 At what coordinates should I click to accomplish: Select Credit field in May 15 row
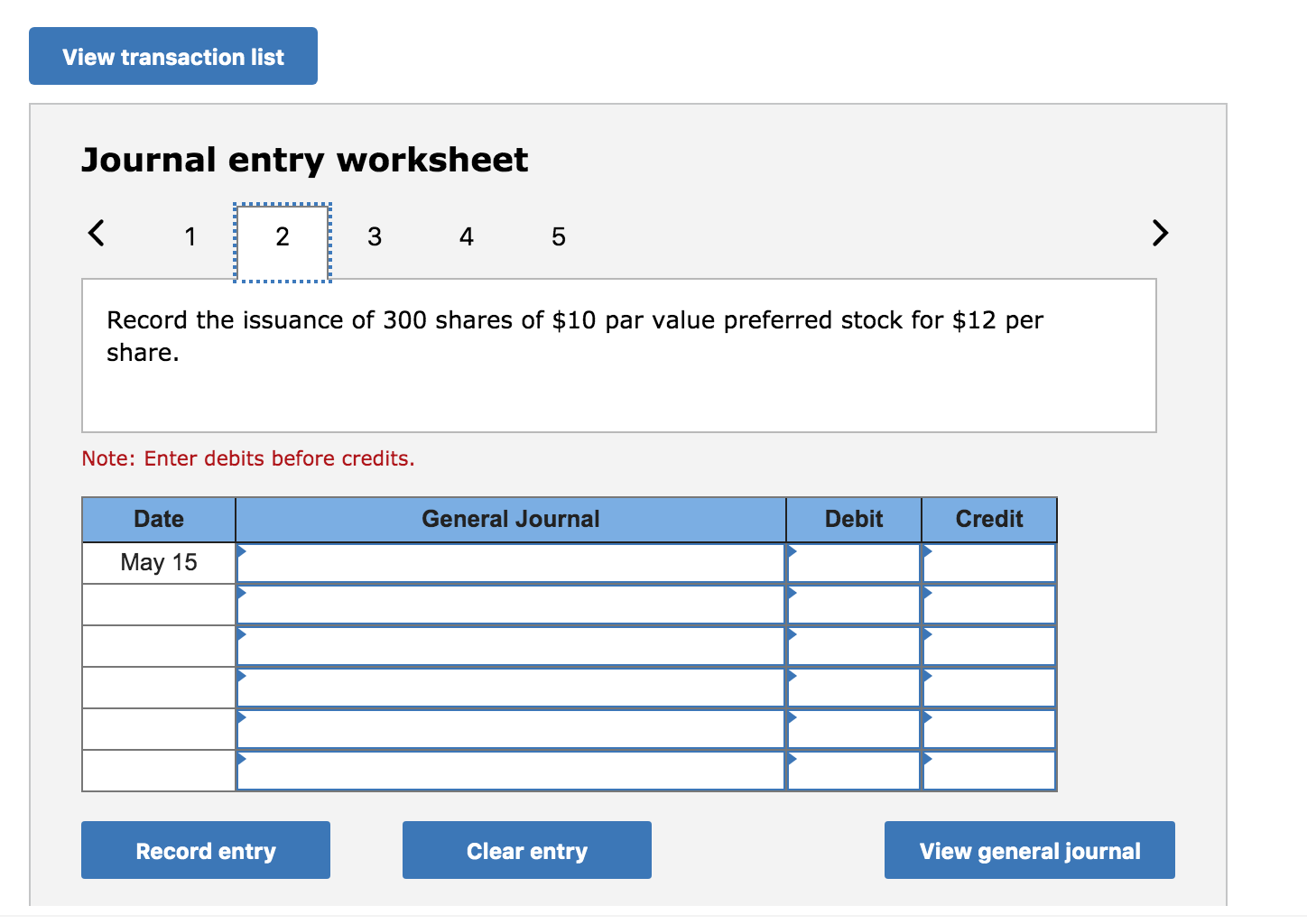(989, 563)
